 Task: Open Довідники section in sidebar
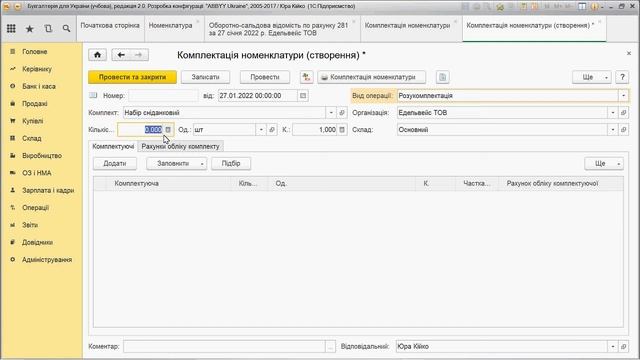tap(41, 242)
